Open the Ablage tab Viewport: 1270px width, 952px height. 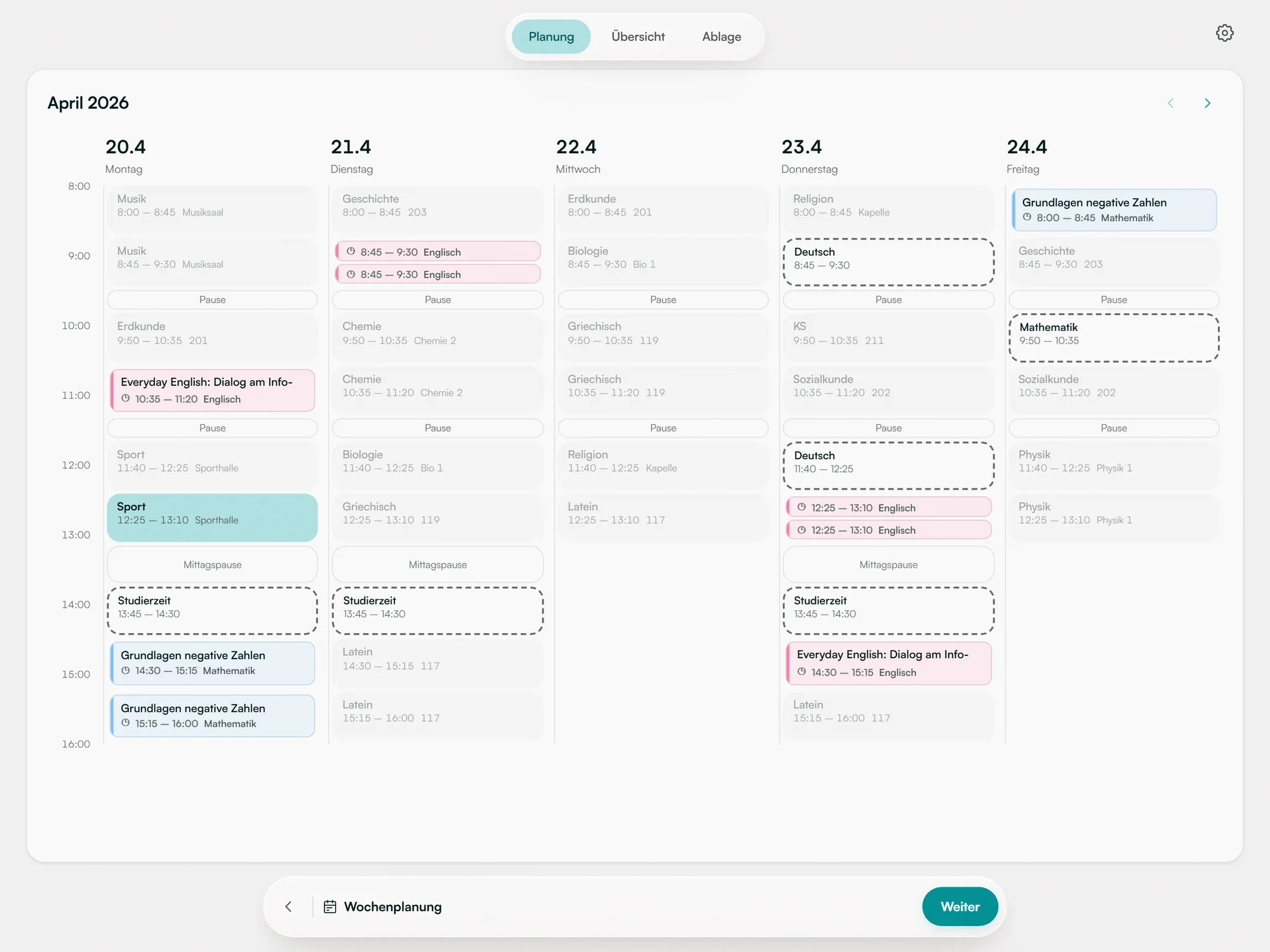coord(721,37)
